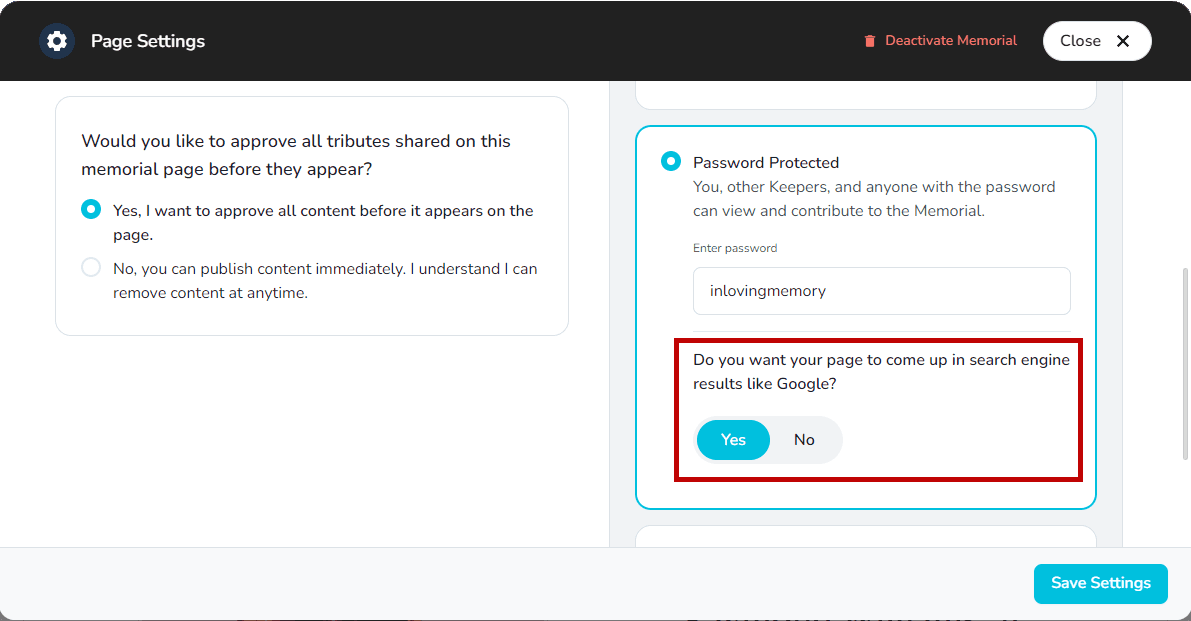Click the Close button
Image resolution: width=1191 pixels, height=621 pixels.
click(x=1097, y=41)
